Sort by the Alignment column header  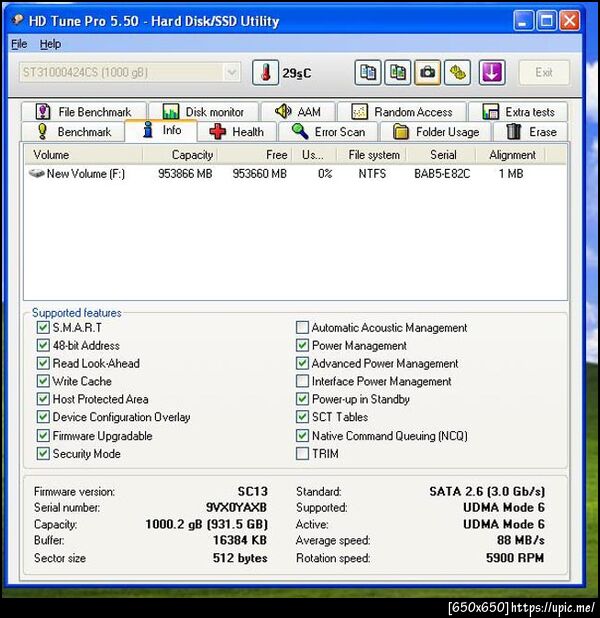(511, 154)
